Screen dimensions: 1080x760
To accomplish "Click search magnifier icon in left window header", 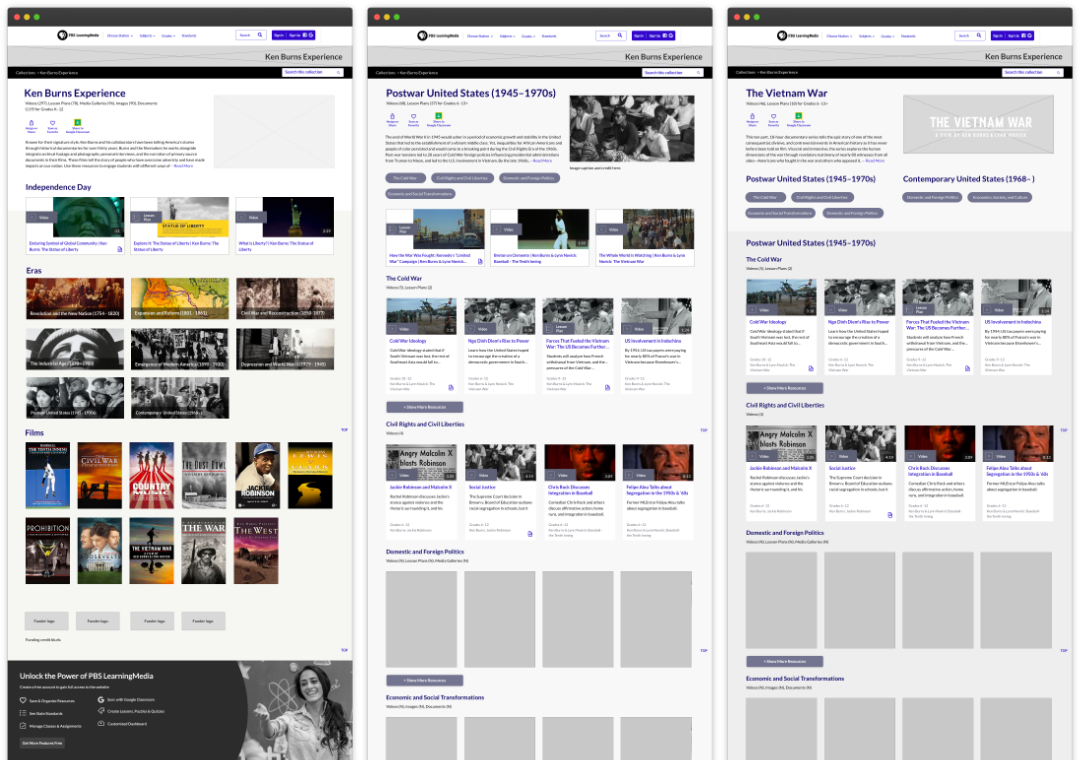I will (260, 35).
